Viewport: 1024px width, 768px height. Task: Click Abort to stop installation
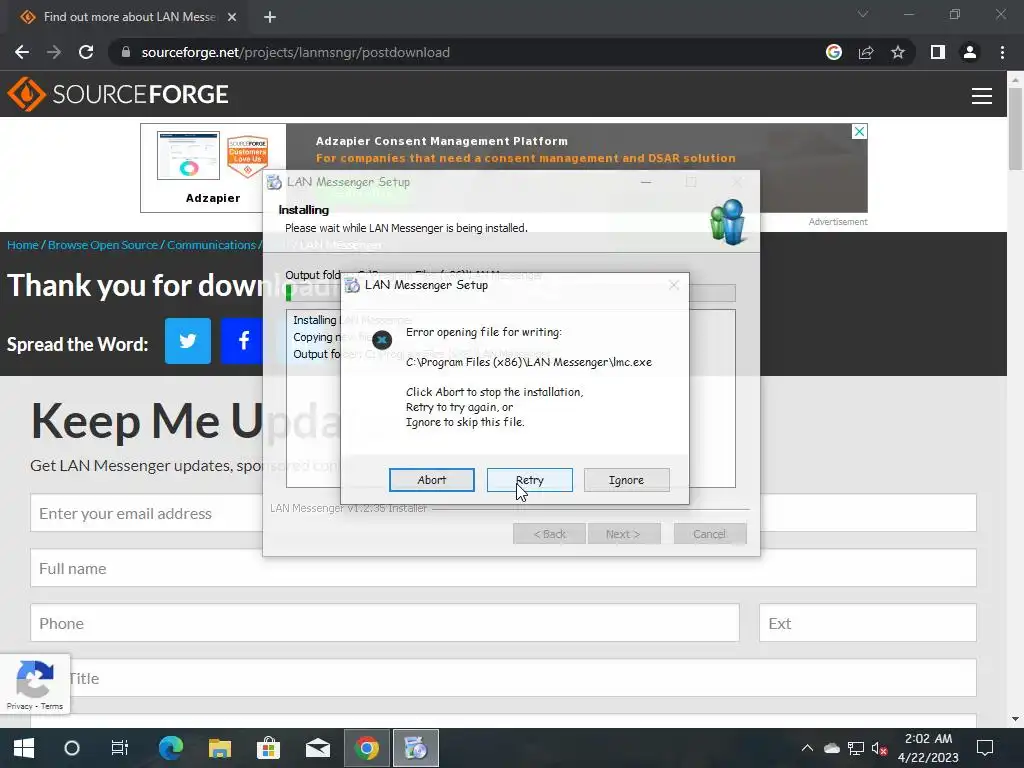tap(432, 480)
